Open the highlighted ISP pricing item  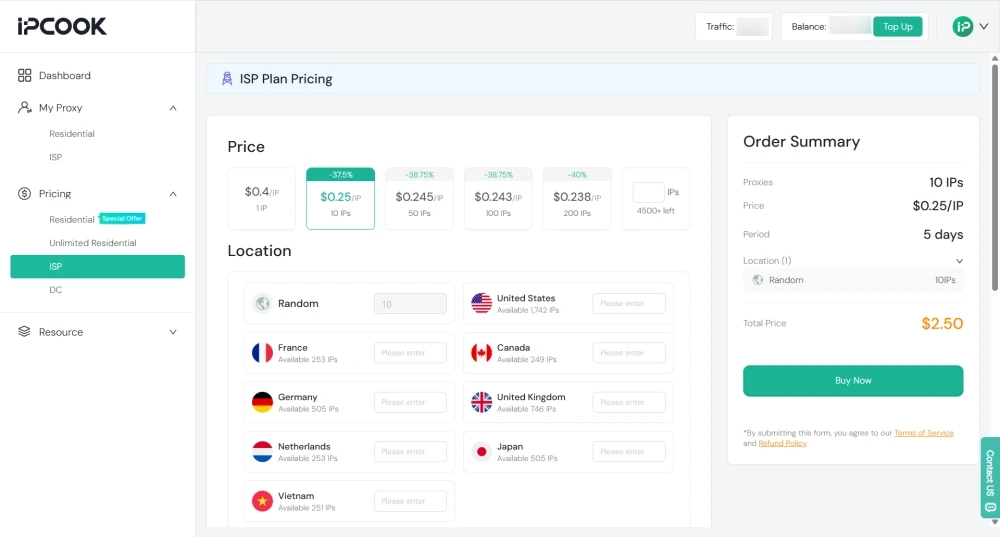coord(98,267)
